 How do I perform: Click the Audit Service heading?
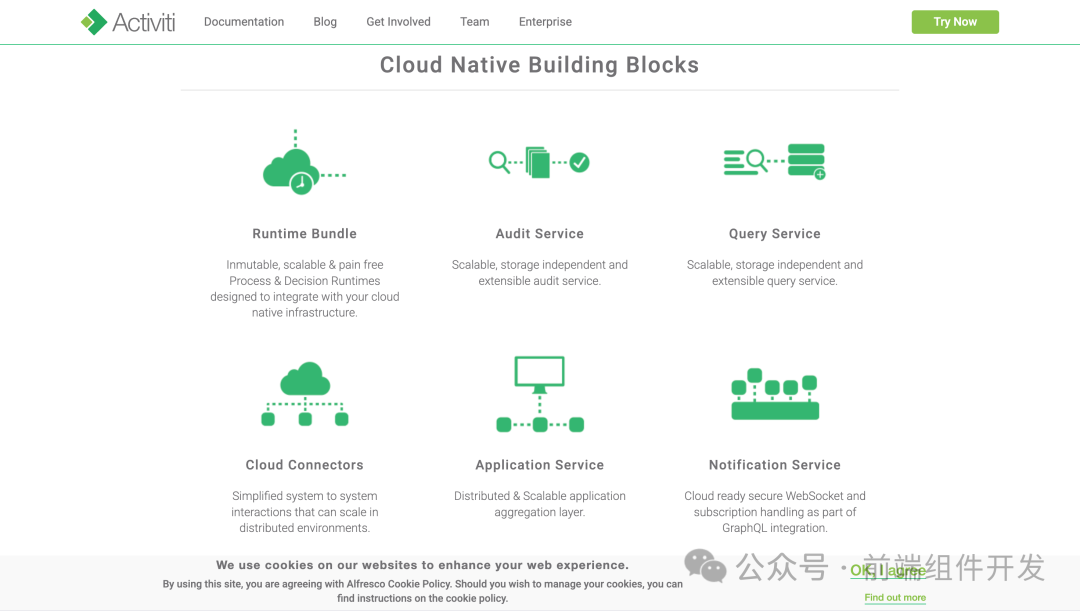(539, 234)
